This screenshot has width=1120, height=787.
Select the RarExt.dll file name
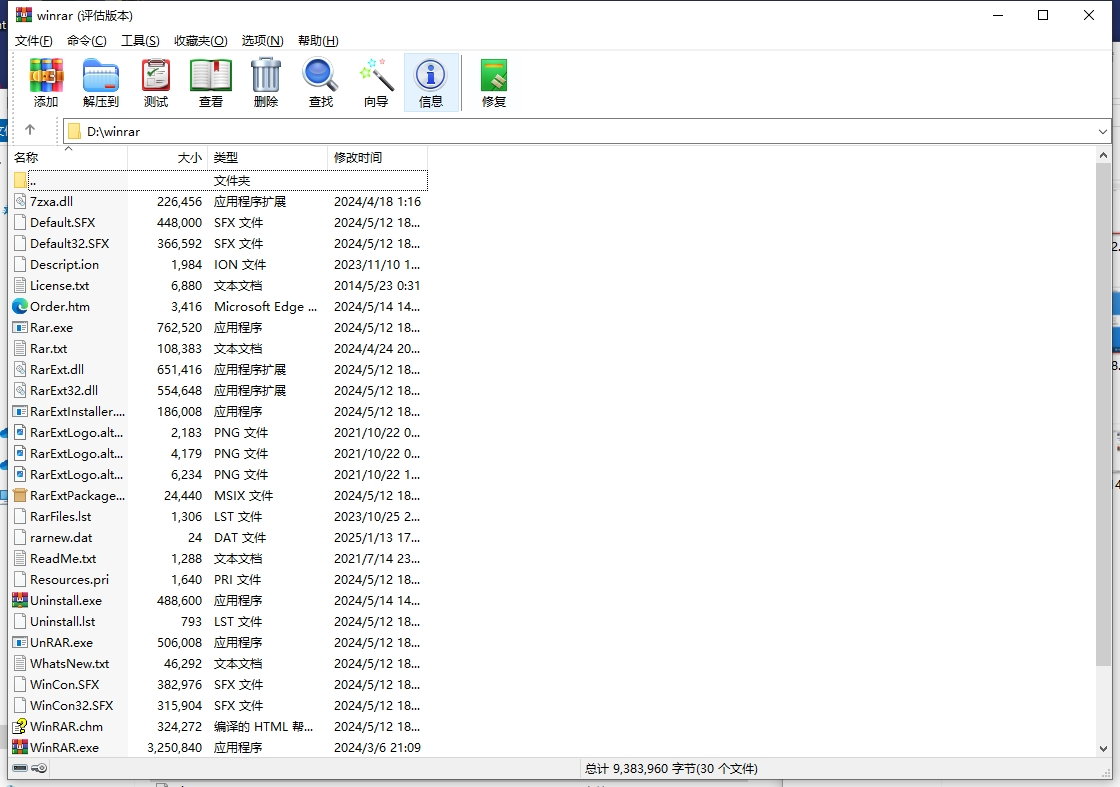pos(56,370)
